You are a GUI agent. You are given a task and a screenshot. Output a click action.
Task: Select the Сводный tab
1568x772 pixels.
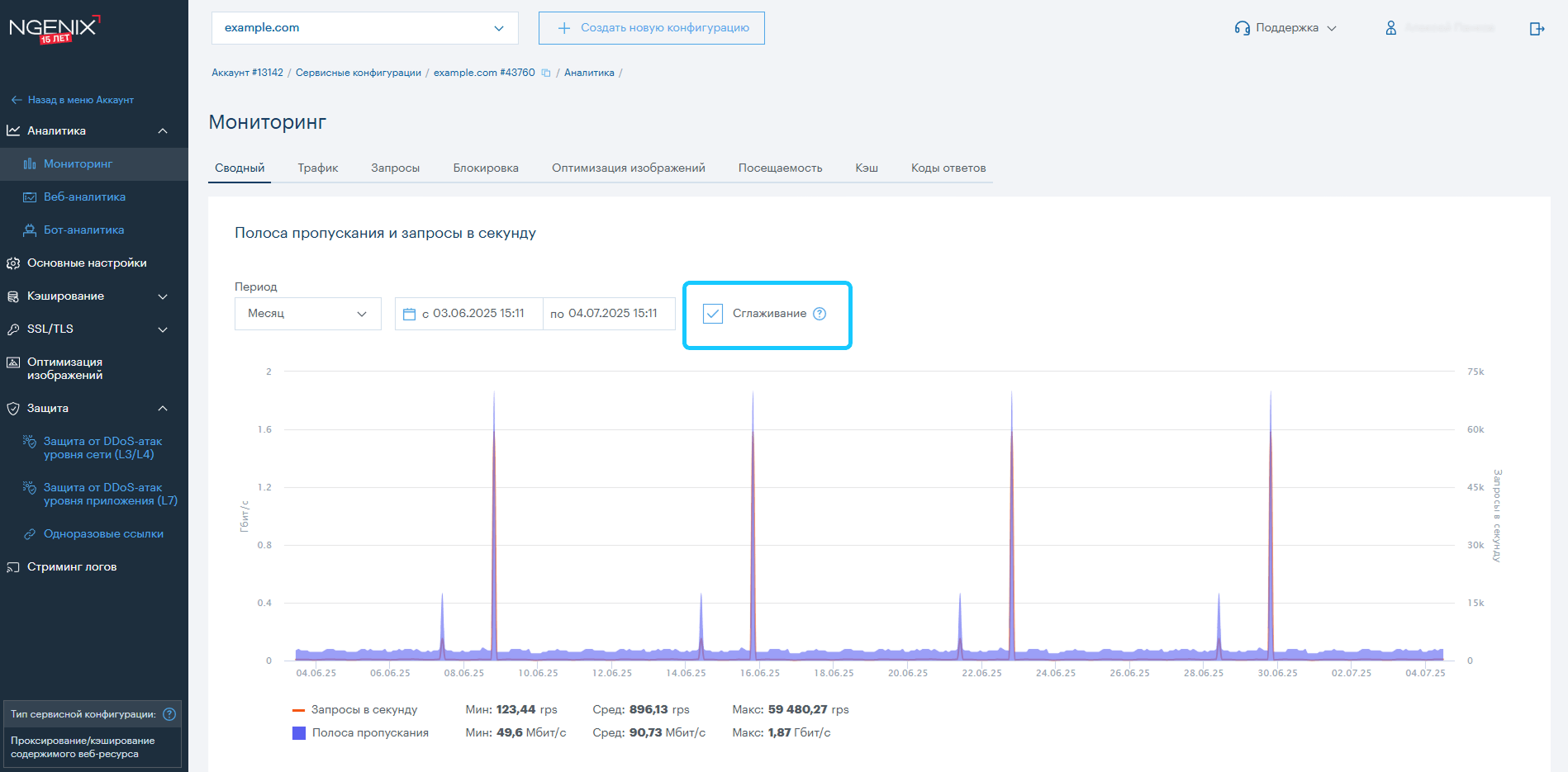point(240,168)
